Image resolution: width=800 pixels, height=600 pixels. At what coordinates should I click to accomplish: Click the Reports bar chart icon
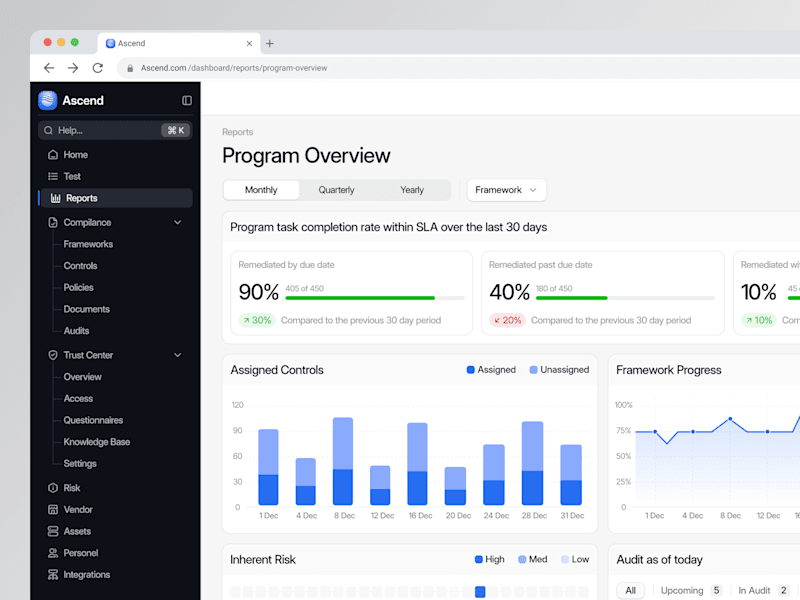point(56,198)
